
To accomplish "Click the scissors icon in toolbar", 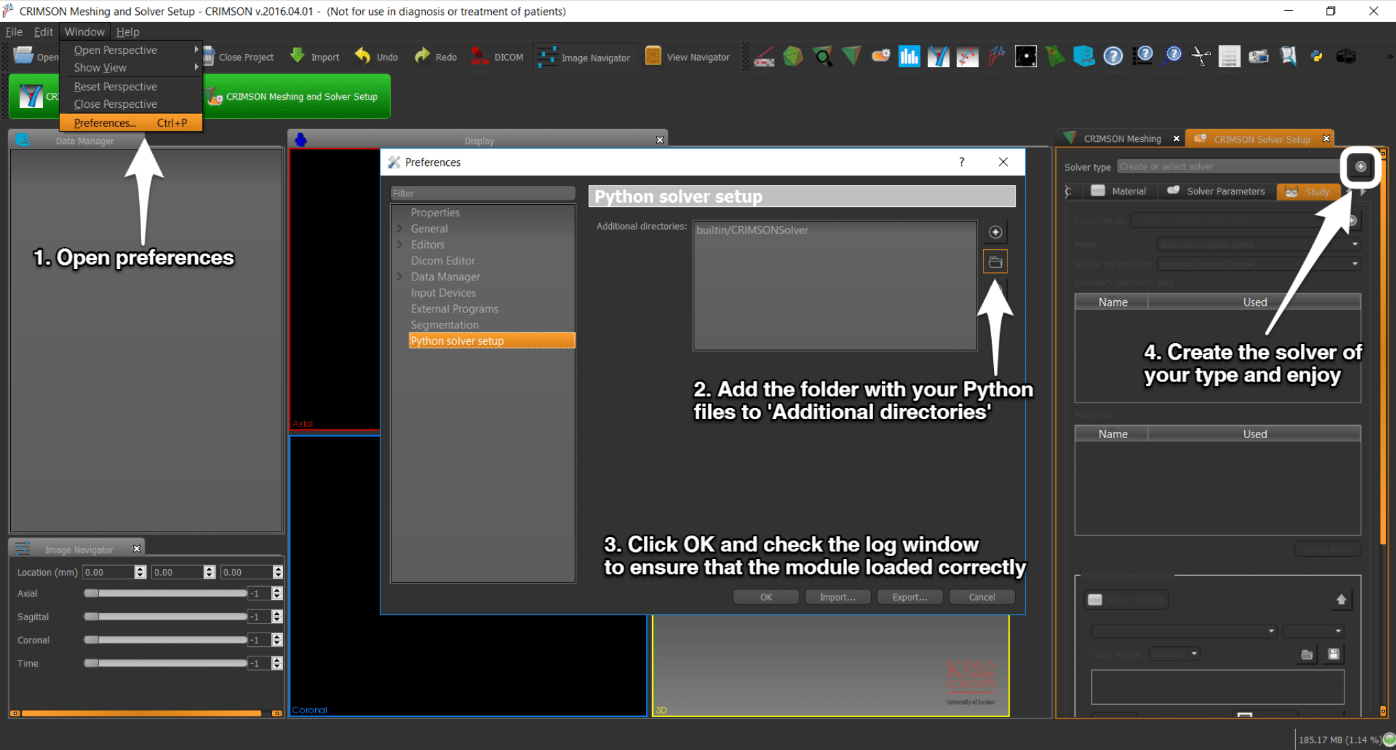I will click(1201, 57).
